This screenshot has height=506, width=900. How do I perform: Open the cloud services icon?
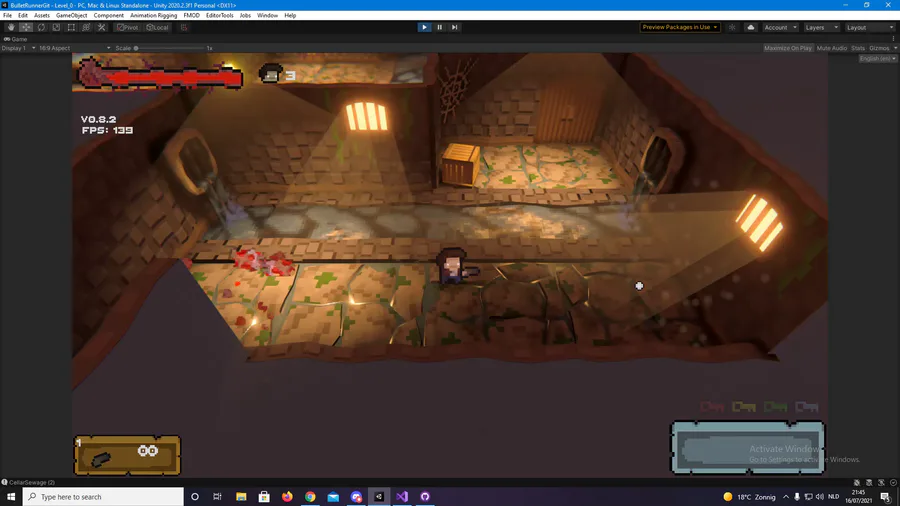[750, 27]
